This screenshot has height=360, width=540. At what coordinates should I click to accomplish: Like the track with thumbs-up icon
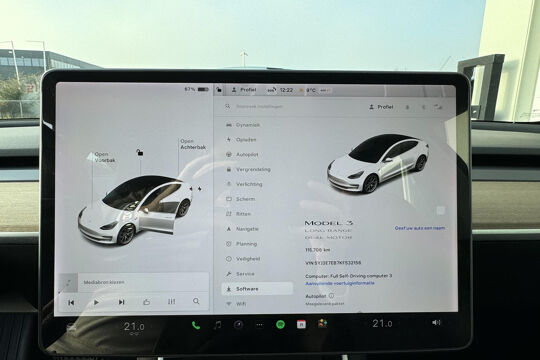point(146,302)
